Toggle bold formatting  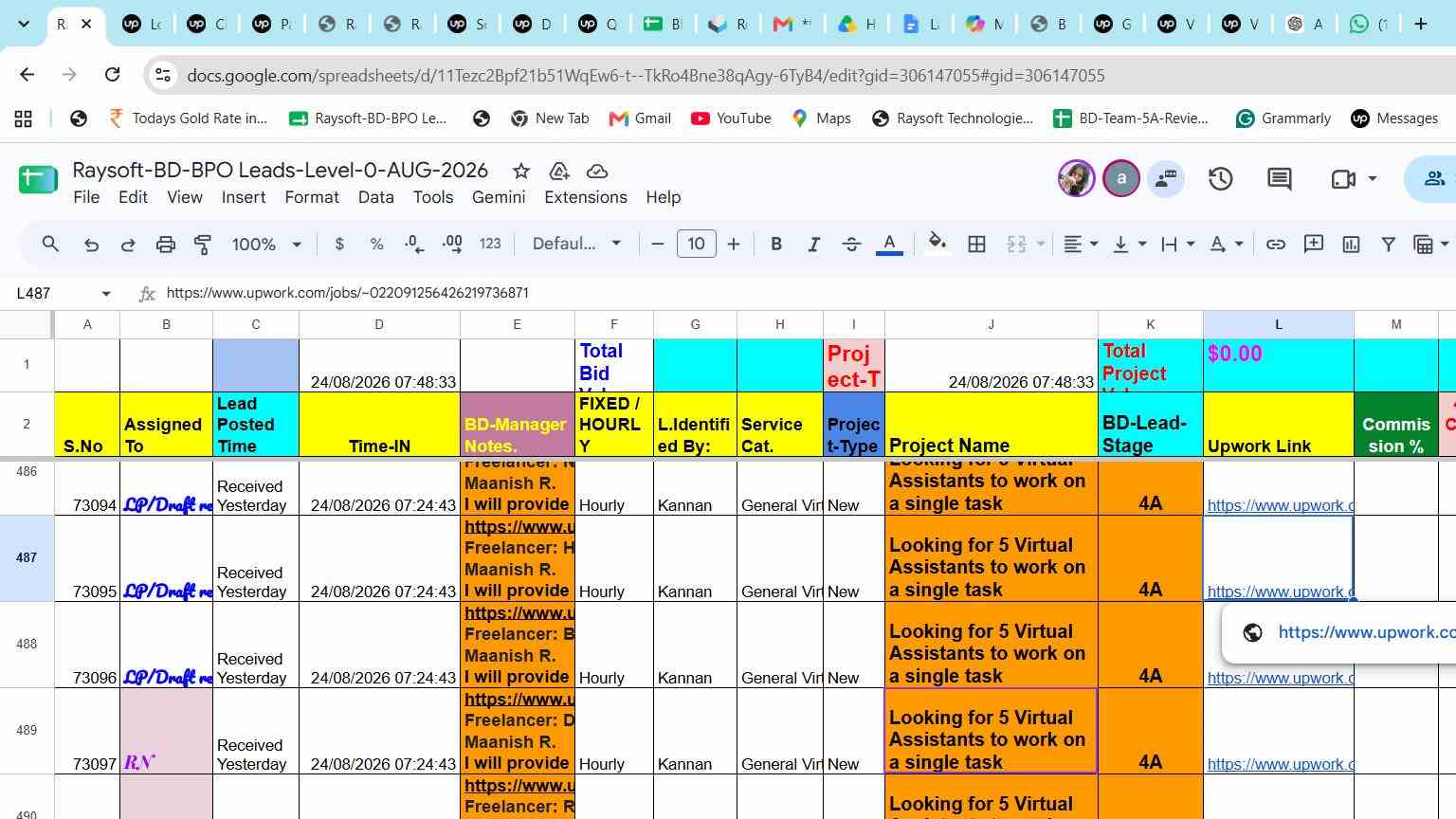point(776,245)
